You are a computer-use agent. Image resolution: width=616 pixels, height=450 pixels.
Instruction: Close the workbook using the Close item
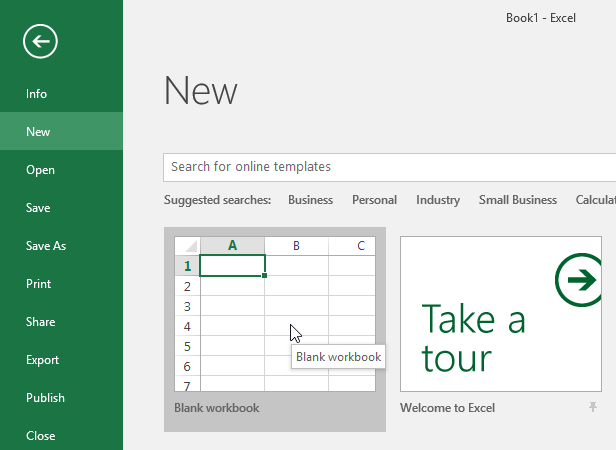[40, 436]
